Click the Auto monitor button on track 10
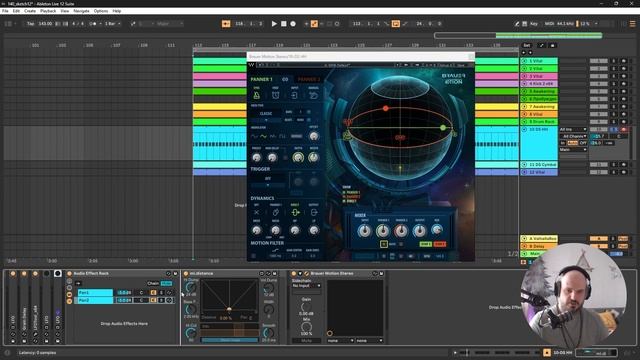Image resolution: width=640 pixels, height=360 pixels. point(573,143)
